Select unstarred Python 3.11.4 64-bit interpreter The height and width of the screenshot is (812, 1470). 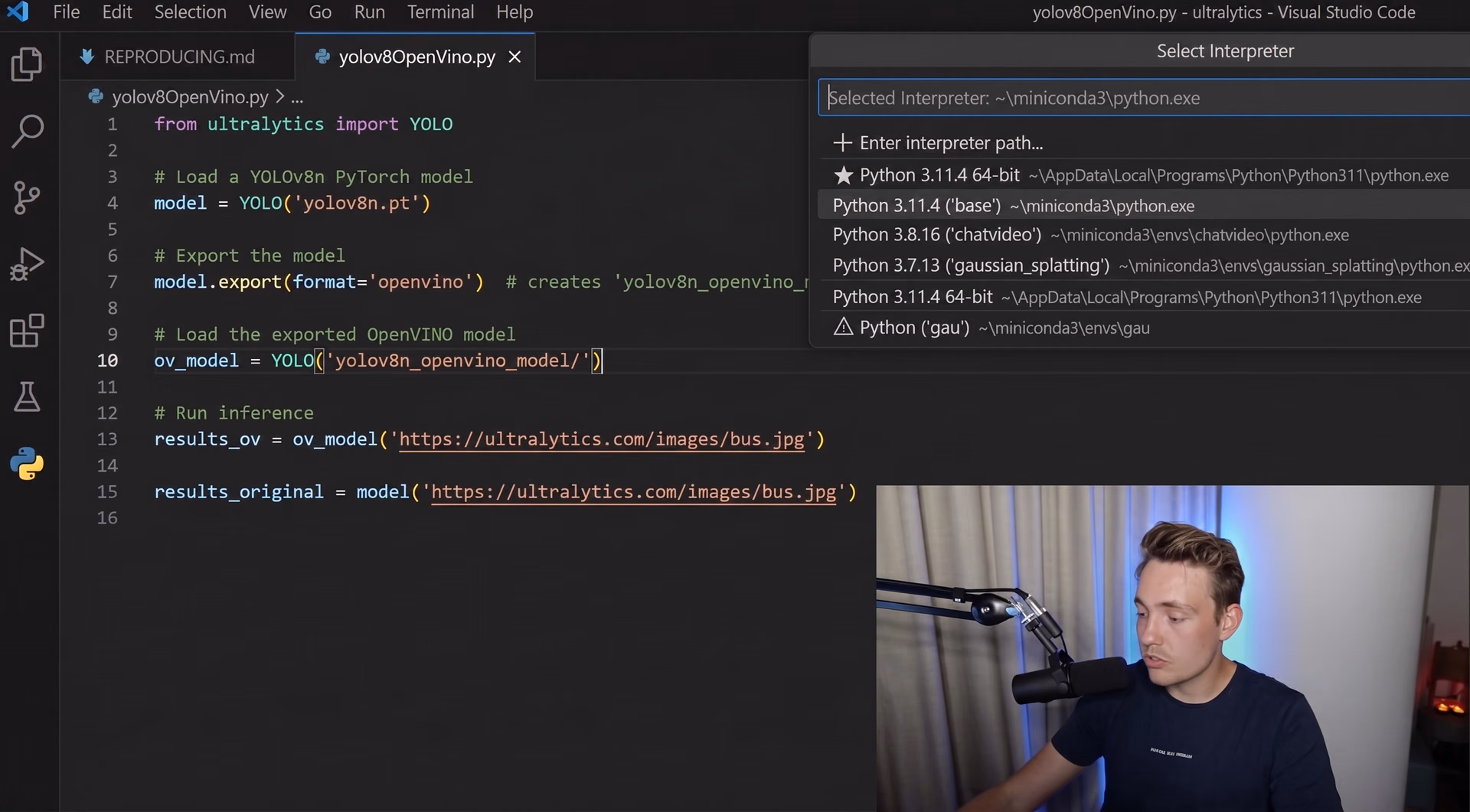tap(1145, 297)
